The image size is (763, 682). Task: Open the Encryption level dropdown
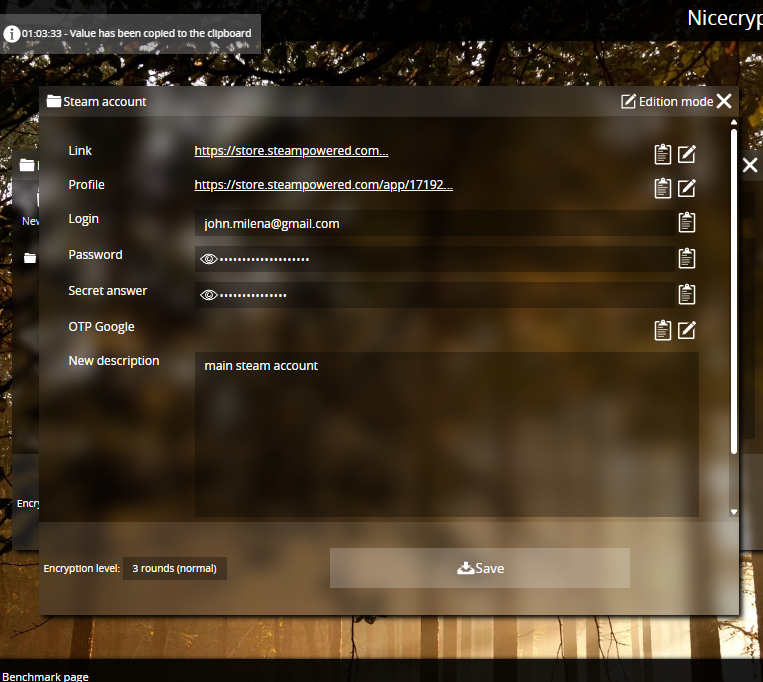point(175,569)
